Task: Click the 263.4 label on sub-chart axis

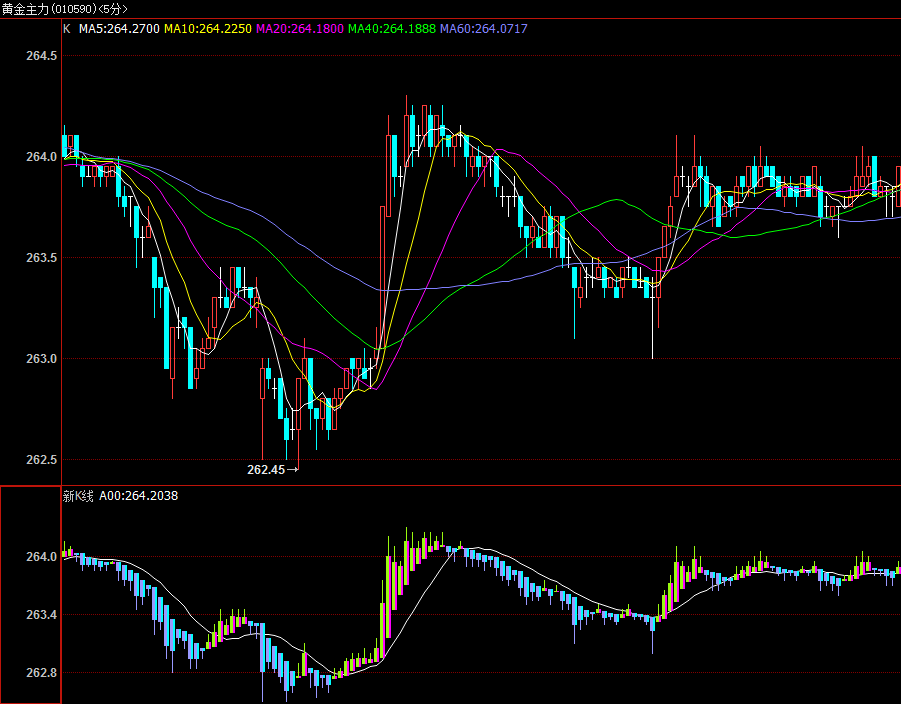Action: 41,615
